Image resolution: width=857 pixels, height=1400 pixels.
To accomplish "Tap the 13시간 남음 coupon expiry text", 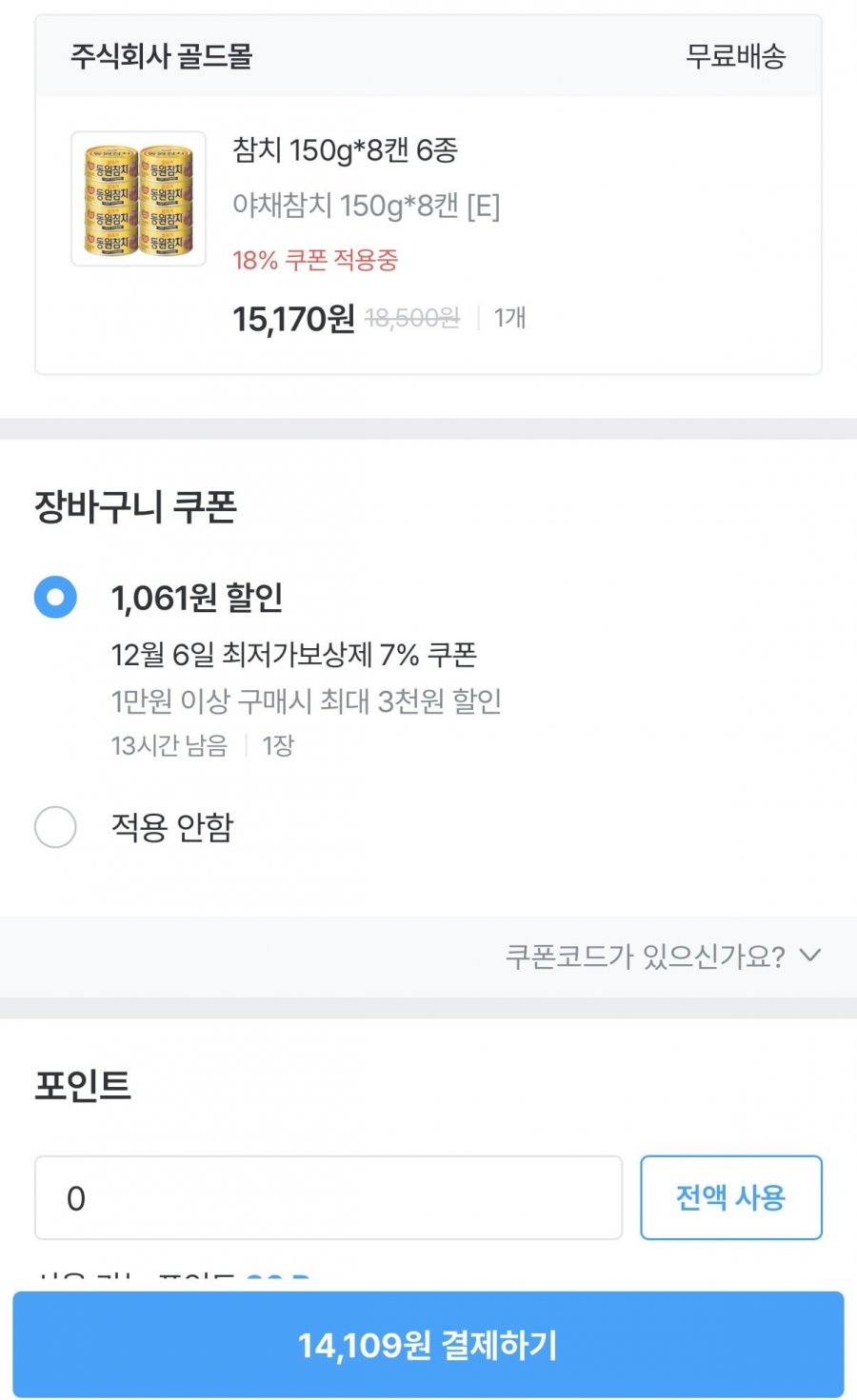I will (169, 745).
